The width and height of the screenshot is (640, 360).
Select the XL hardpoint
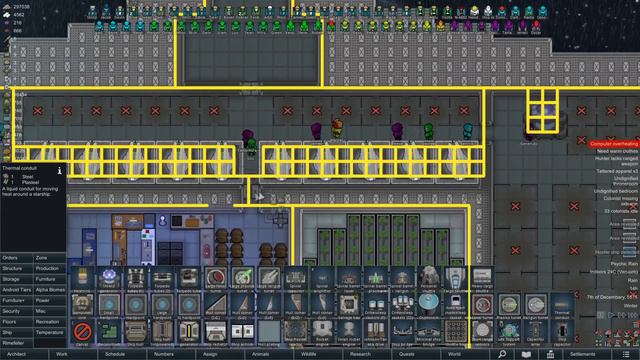(x=189, y=306)
